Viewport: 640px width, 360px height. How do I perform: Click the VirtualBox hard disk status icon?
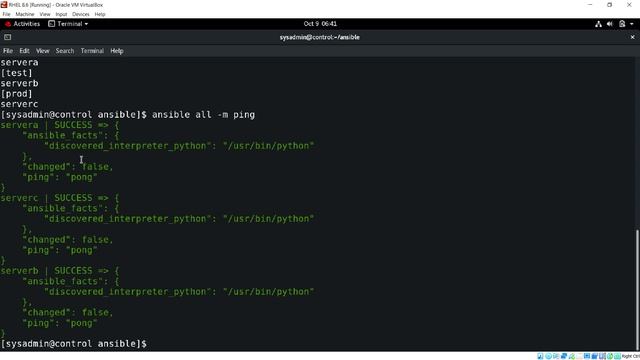pos(540,356)
